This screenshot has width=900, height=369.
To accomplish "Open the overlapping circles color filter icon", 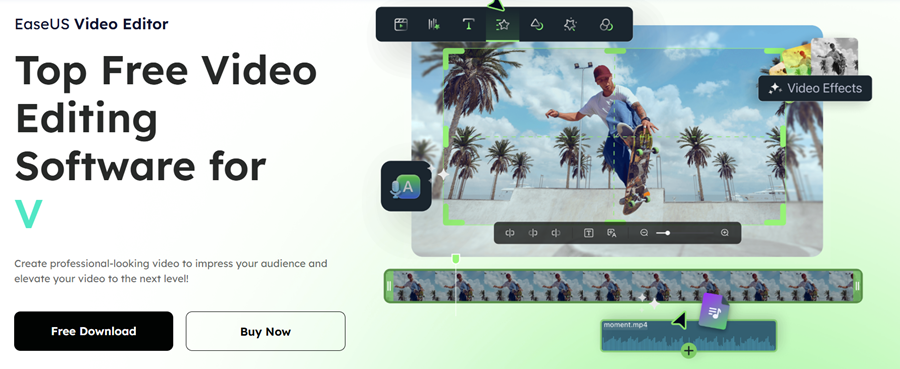I will 606,25.
